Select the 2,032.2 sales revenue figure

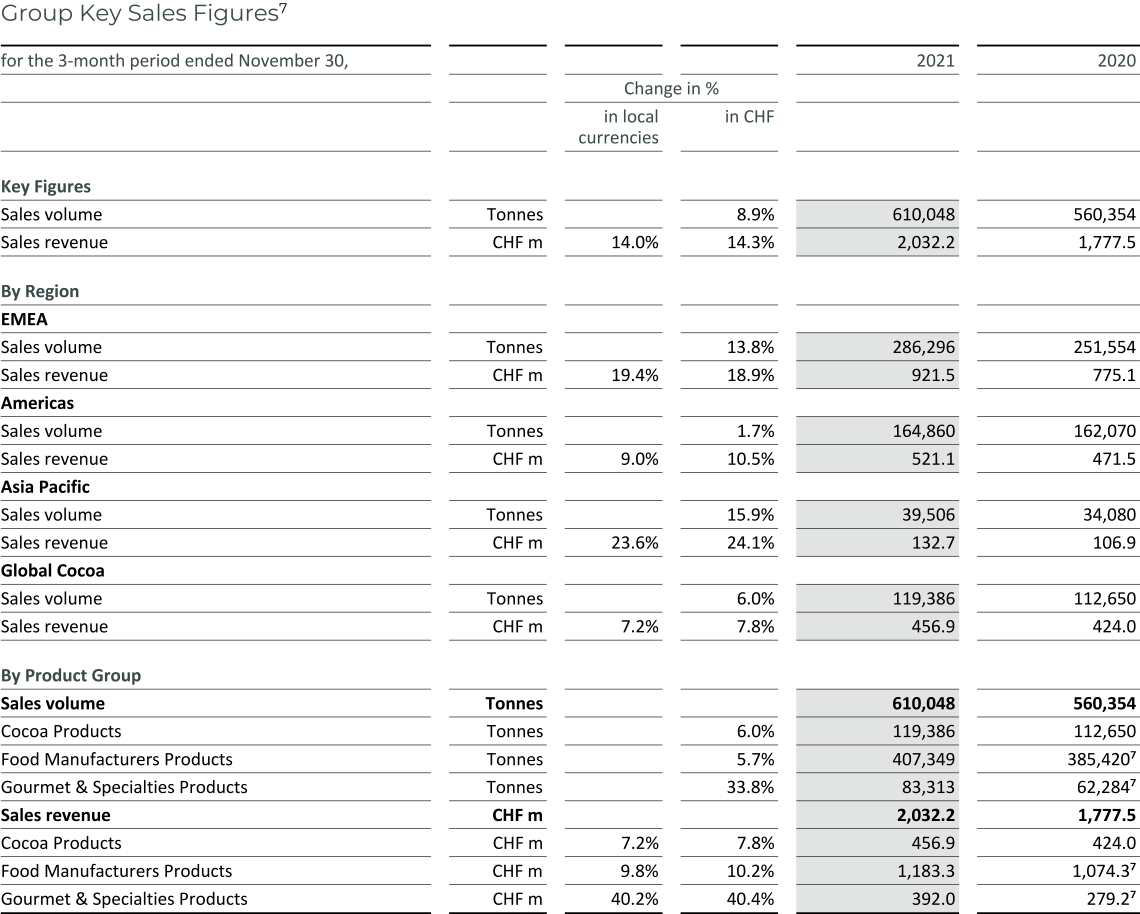pos(925,242)
